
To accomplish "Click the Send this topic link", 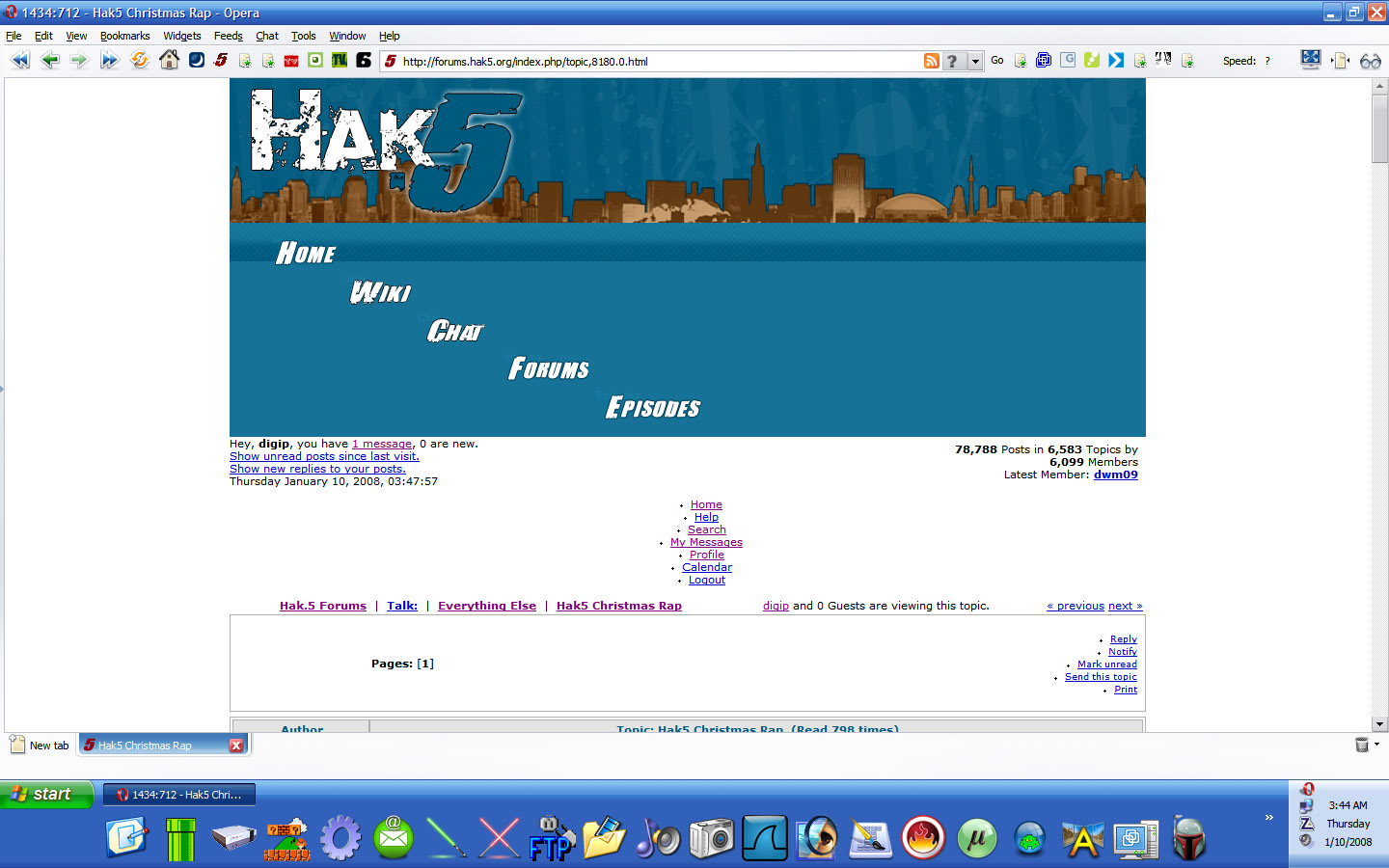I will click(1101, 677).
